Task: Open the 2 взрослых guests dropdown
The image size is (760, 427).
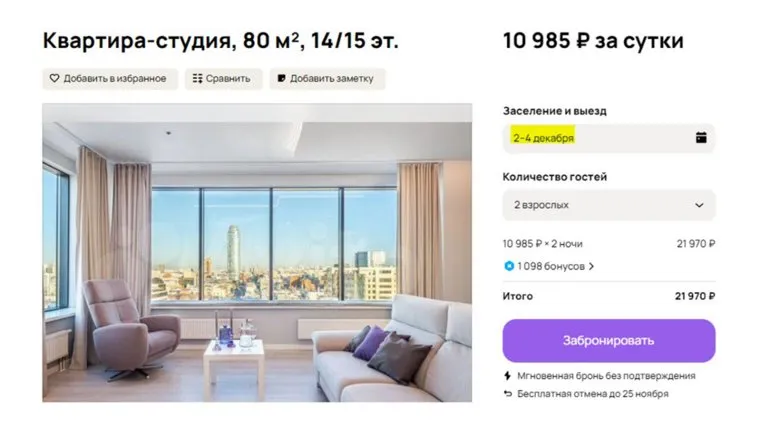Action: point(608,205)
